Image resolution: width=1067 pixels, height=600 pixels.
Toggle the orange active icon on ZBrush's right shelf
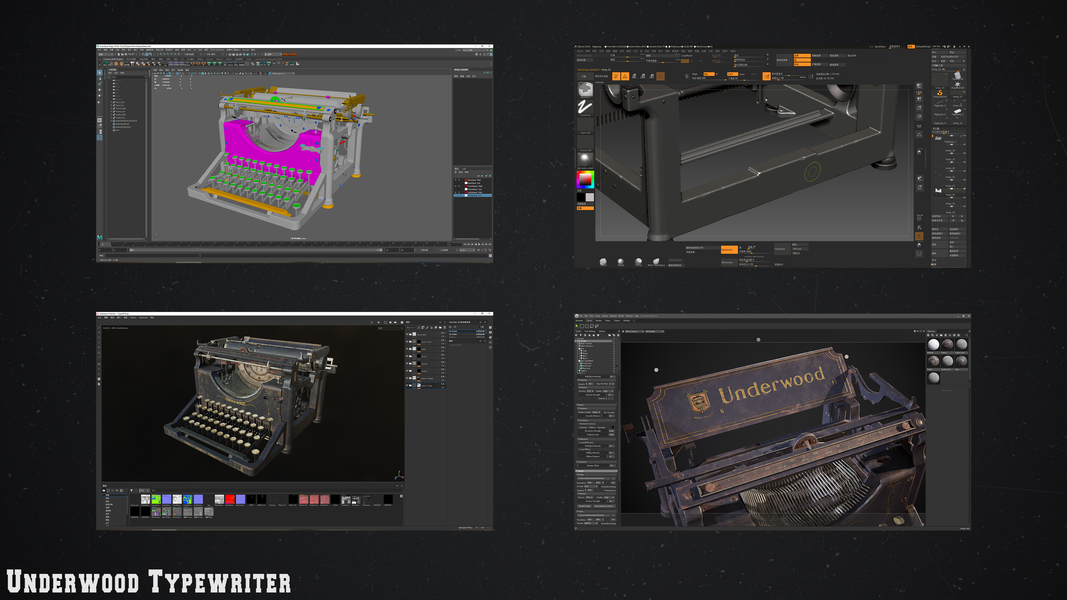(x=919, y=235)
